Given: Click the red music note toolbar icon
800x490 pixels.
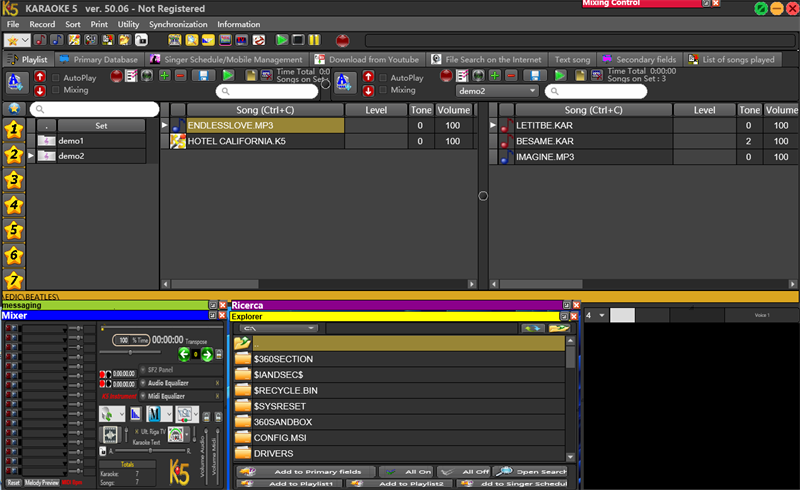Looking at the screenshot, I should 40,40.
